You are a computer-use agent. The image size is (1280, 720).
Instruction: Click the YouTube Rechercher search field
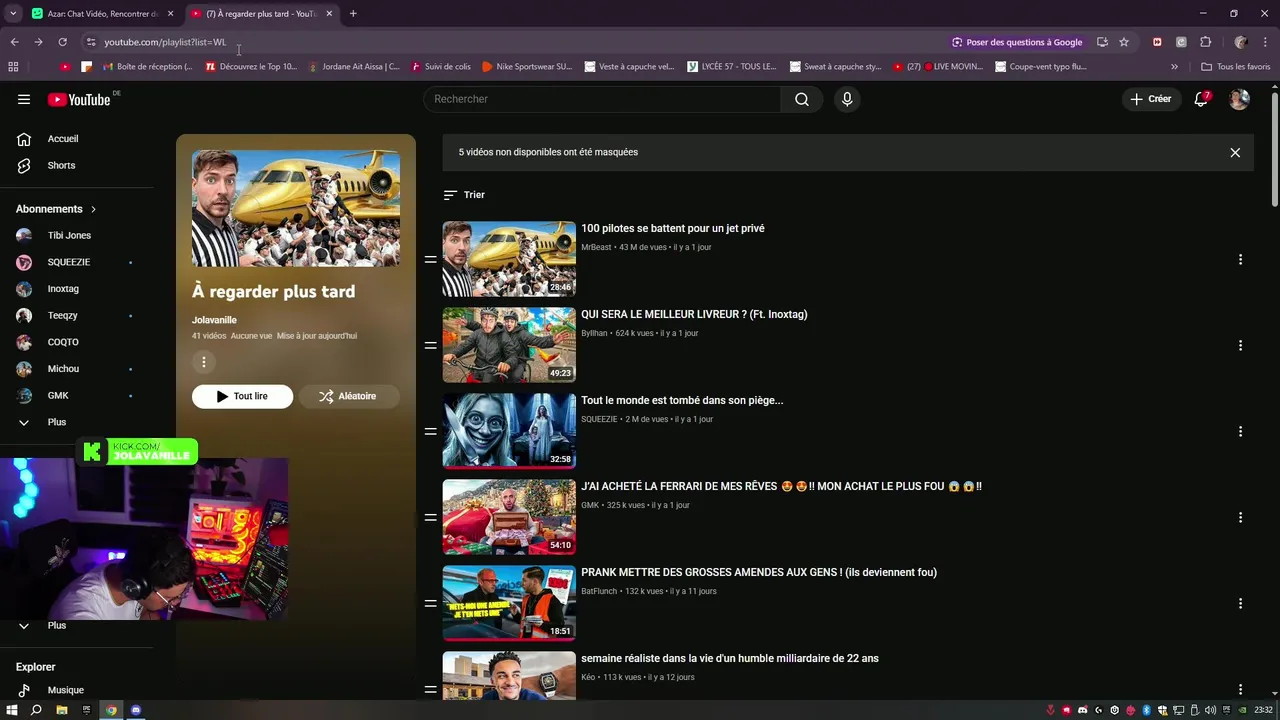point(603,99)
